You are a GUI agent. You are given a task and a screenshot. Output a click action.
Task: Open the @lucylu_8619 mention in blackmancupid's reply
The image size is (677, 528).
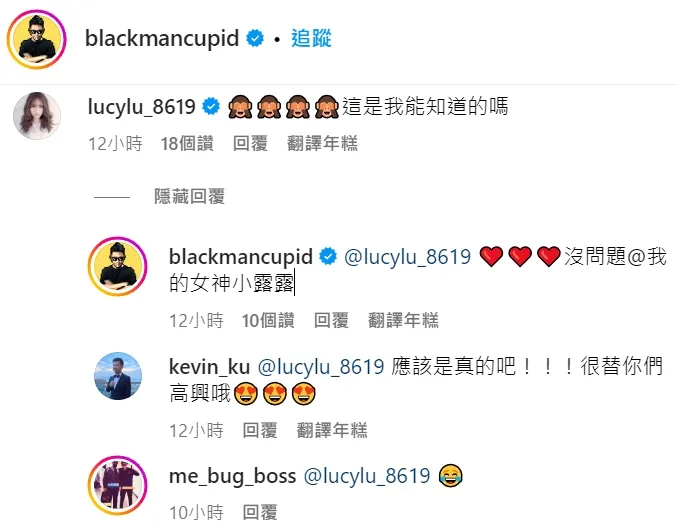click(407, 257)
